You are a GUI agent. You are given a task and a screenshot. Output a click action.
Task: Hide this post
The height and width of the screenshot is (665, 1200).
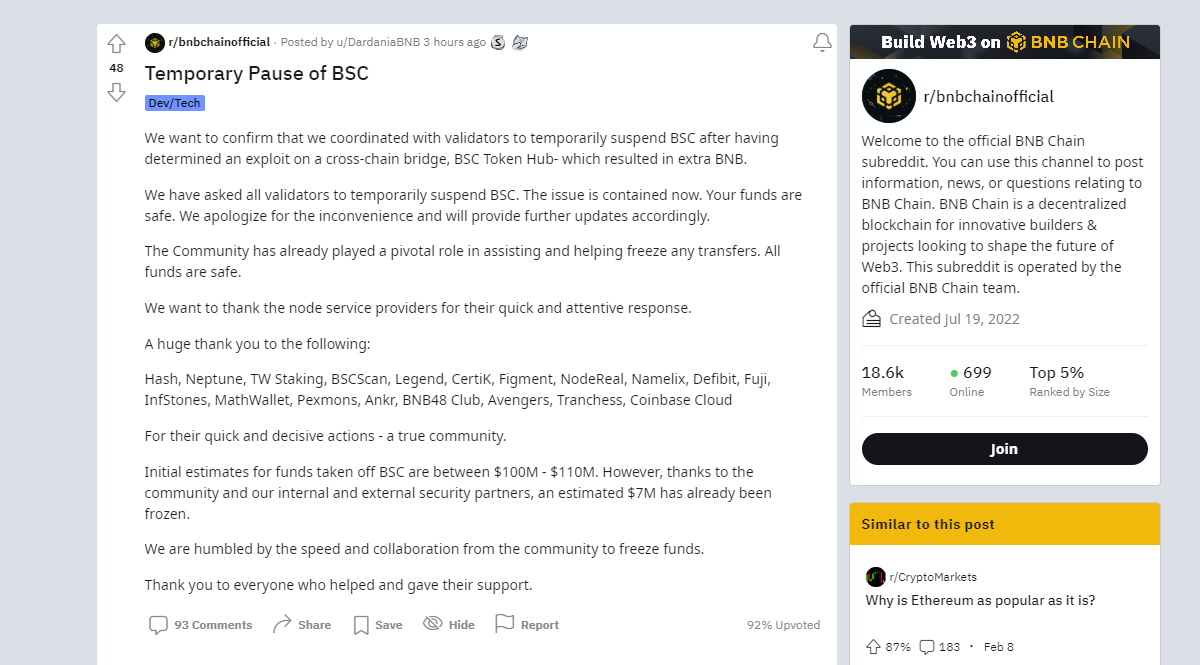click(449, 625)
